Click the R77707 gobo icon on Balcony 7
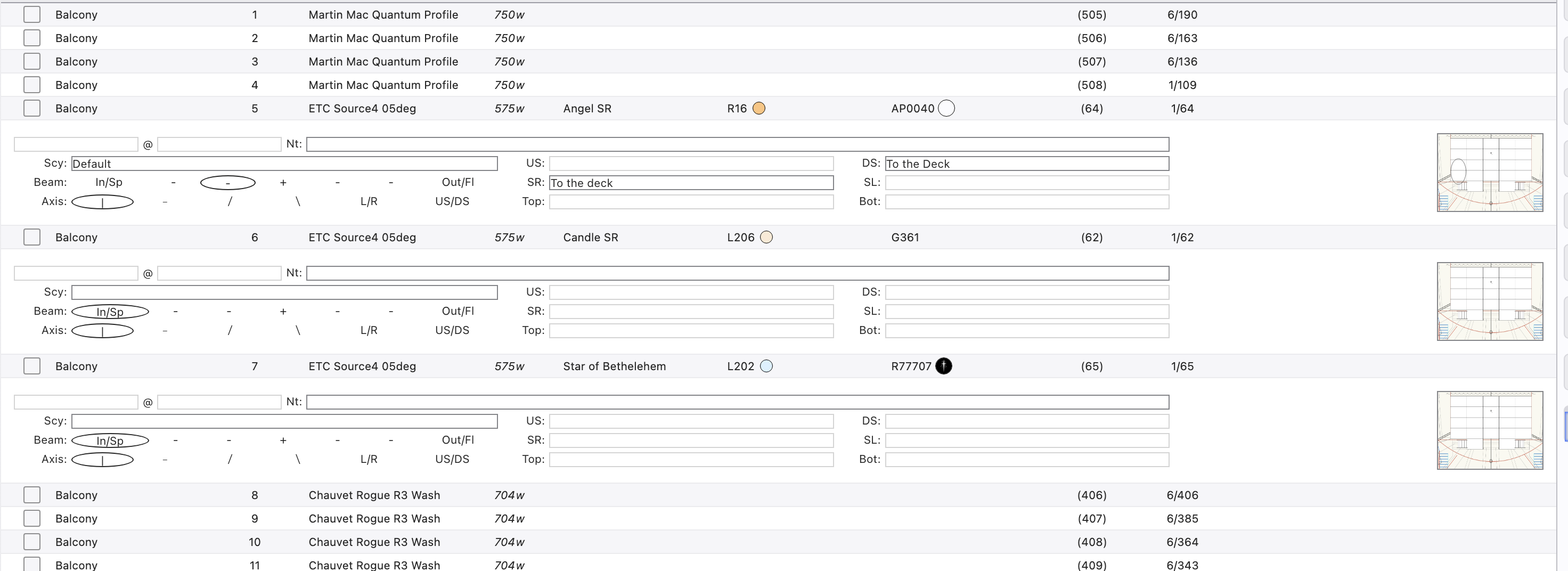1568x571 pixels. pyautogui.click(x=943, y=366)
